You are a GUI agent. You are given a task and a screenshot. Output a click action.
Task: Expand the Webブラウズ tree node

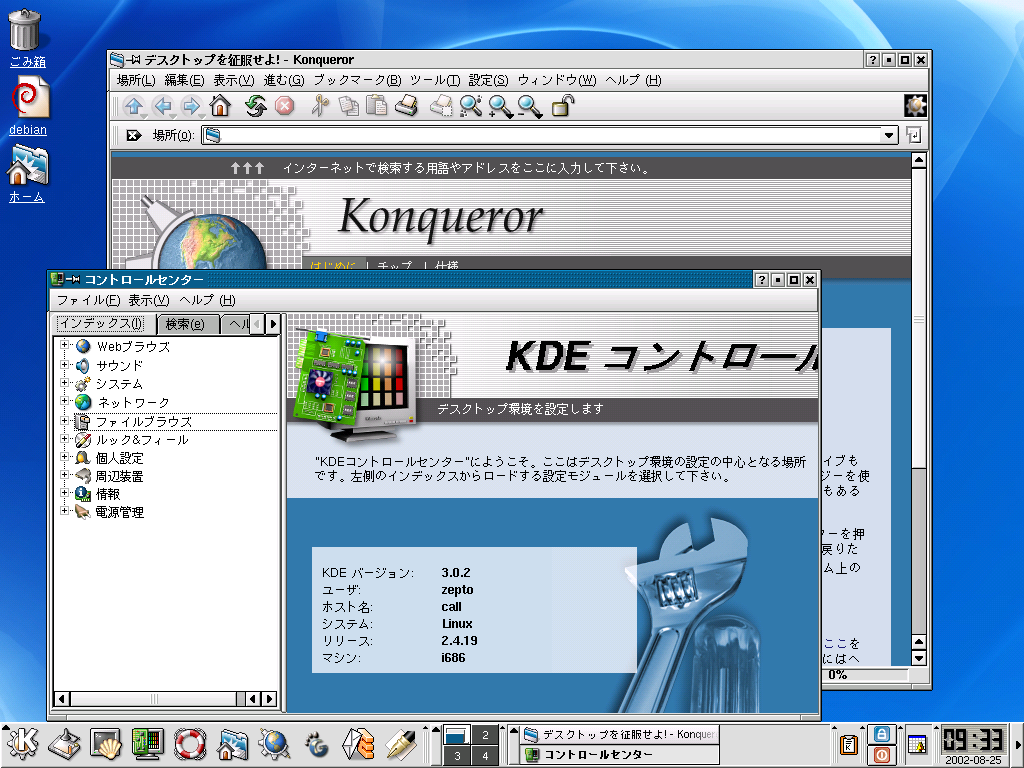pos(64,345)
